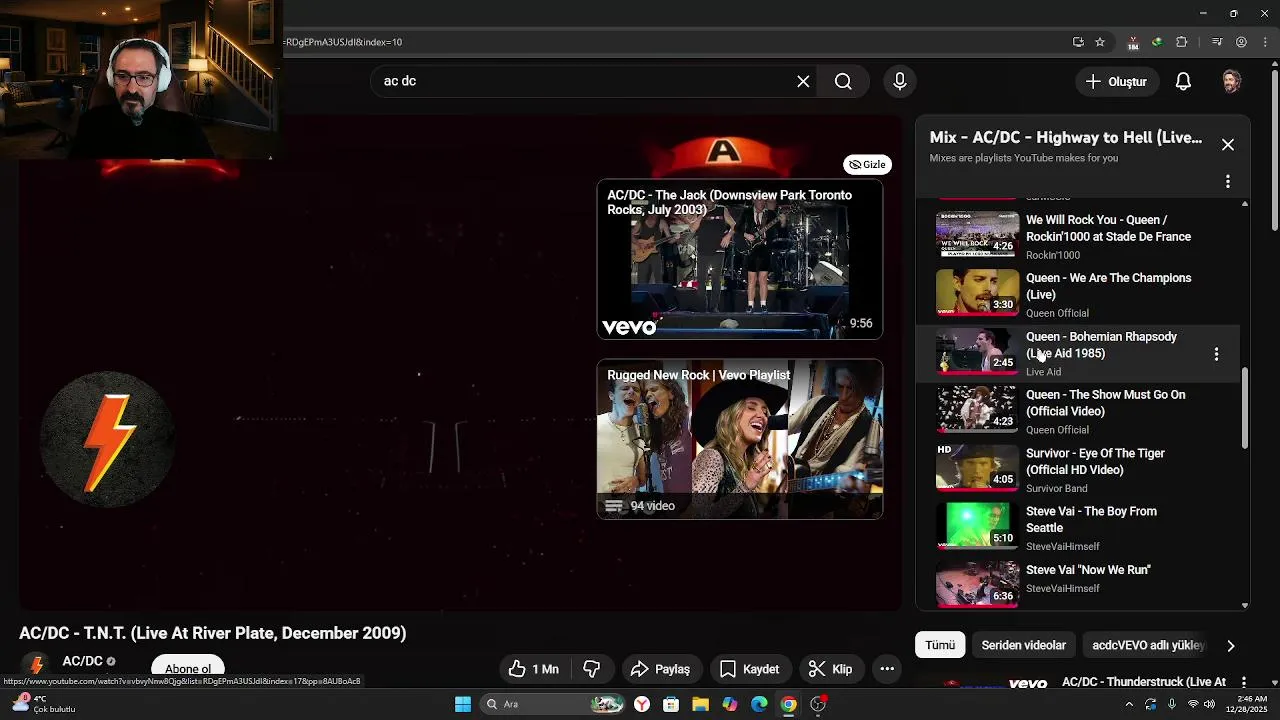Play We Will Rock You Rockin'1000 item
Screen dimensions: 1280x720
point(1078,236)
